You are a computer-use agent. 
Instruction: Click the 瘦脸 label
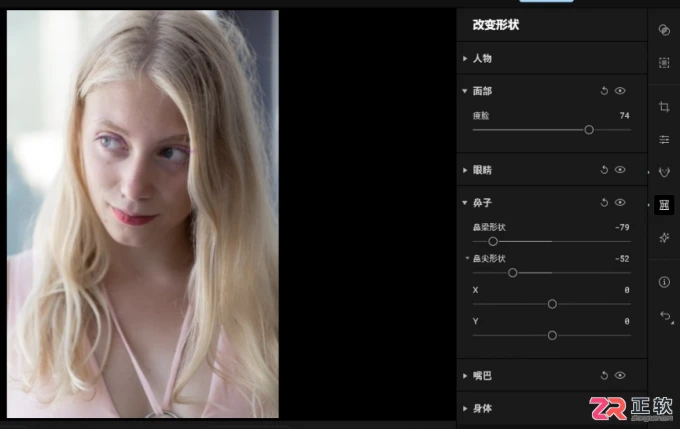[x=481, y=115]
